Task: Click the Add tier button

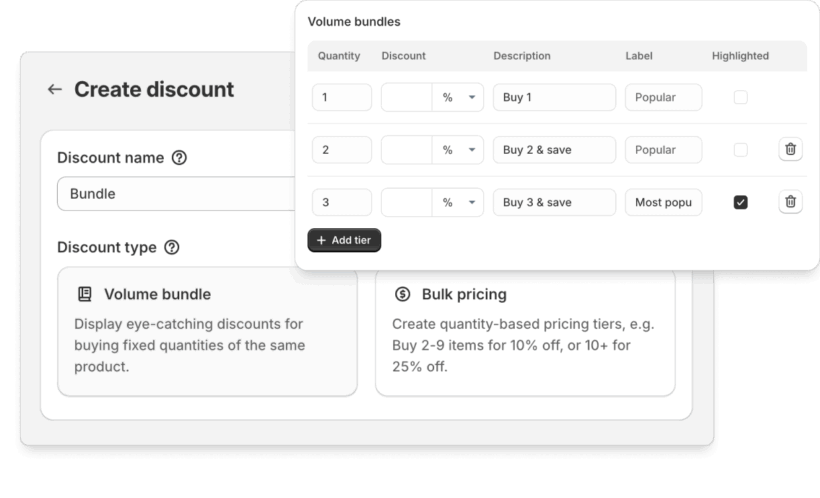Action: pyautogui.click(x=344, y=240)
